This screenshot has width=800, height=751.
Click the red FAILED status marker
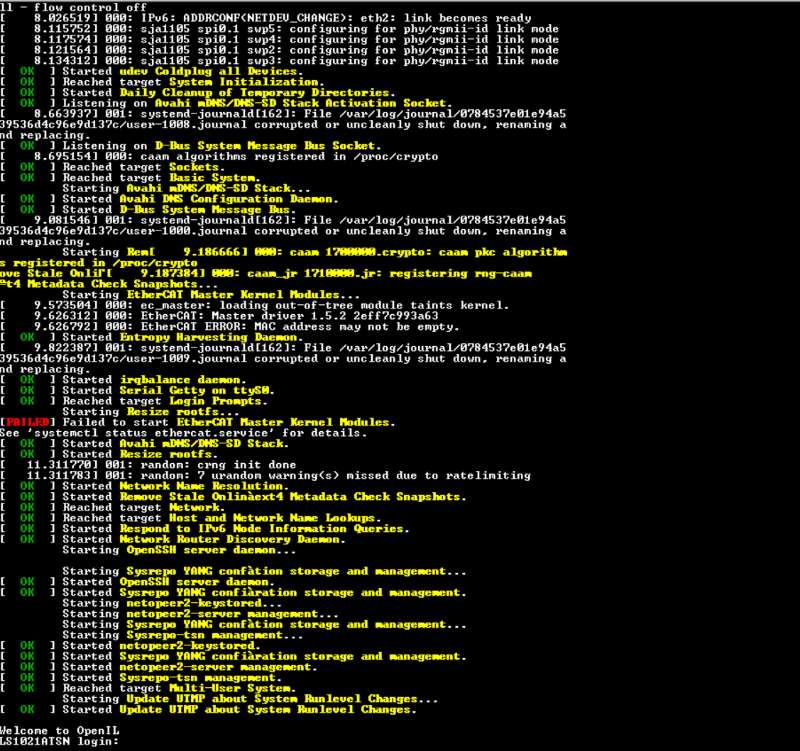20,421
